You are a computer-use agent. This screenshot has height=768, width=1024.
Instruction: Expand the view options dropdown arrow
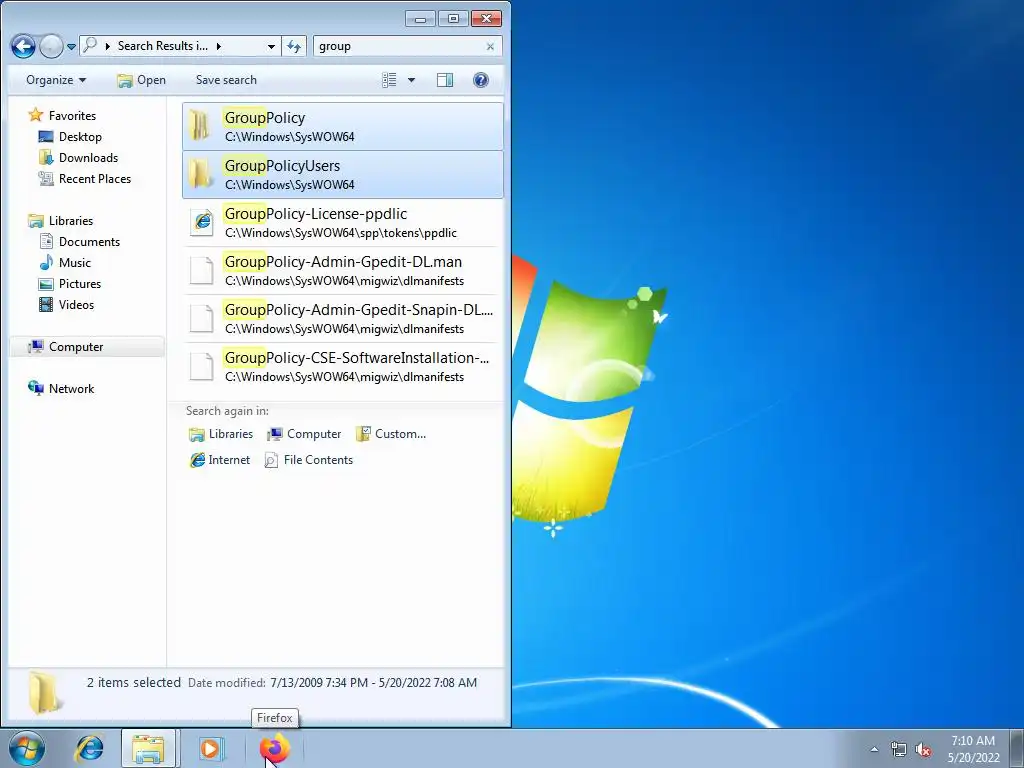(411, 80)
